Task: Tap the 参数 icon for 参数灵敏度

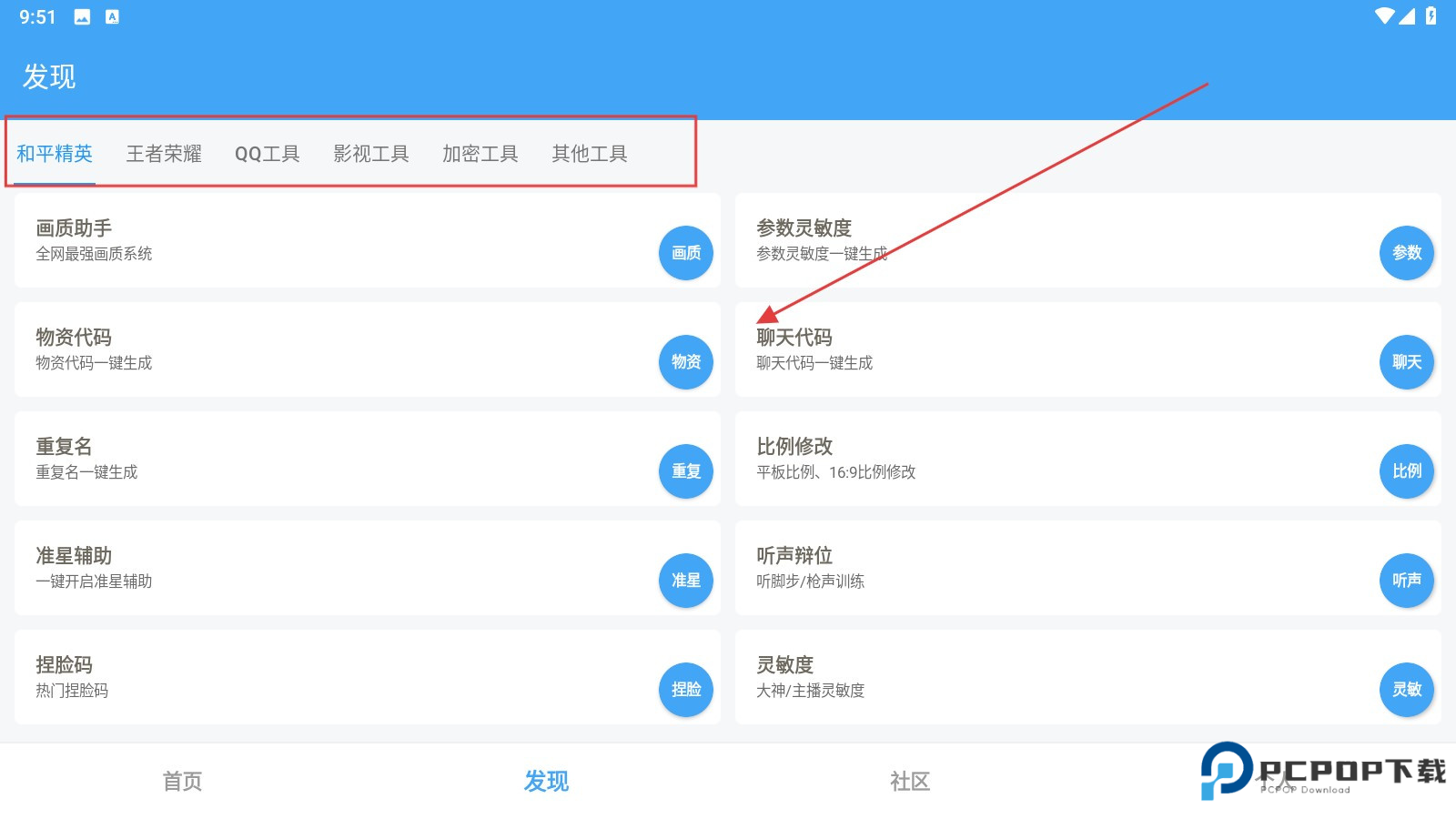Action: point(1406,253)
